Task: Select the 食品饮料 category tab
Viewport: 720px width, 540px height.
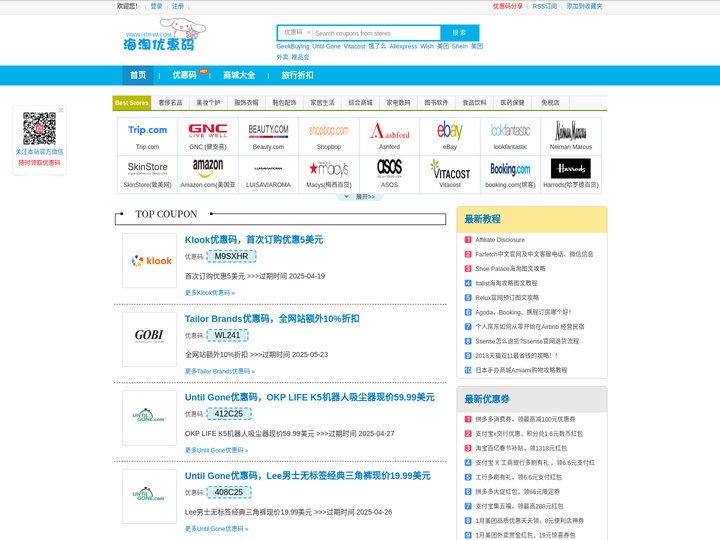Action: coord(474,103)
